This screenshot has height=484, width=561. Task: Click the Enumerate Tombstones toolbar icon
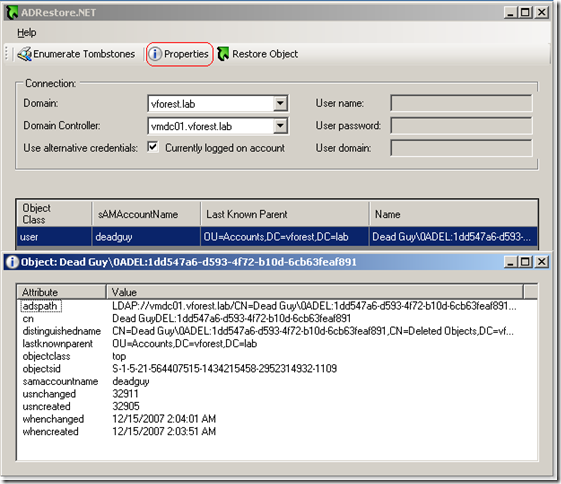tap(24, 54)
